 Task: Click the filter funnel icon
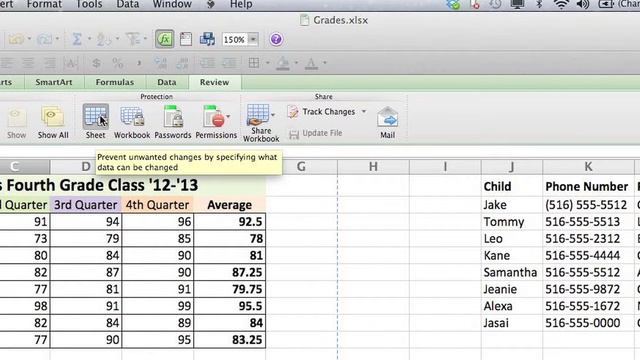(133, 39)
